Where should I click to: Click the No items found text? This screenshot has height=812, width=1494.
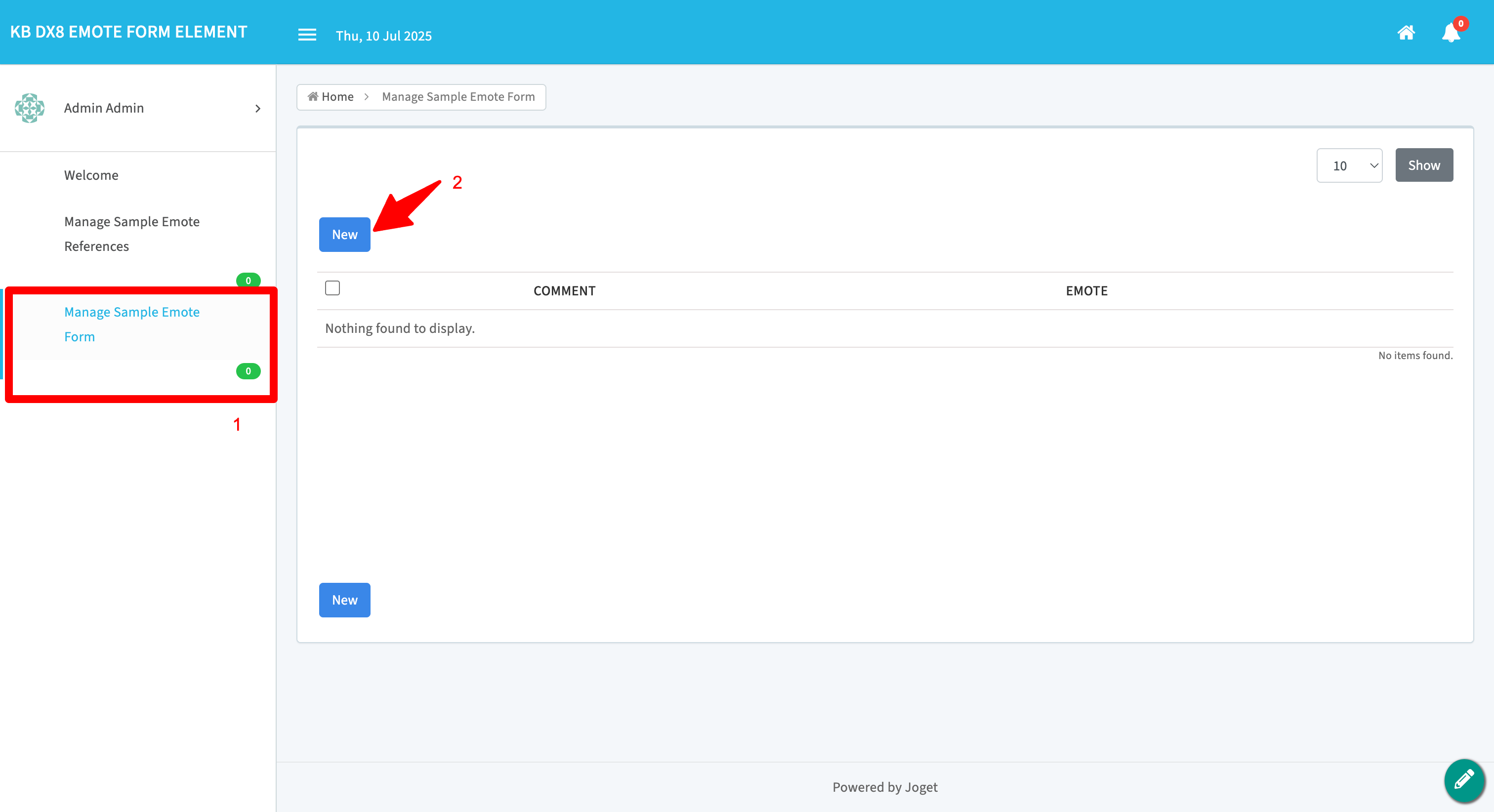pos(1415,356)
